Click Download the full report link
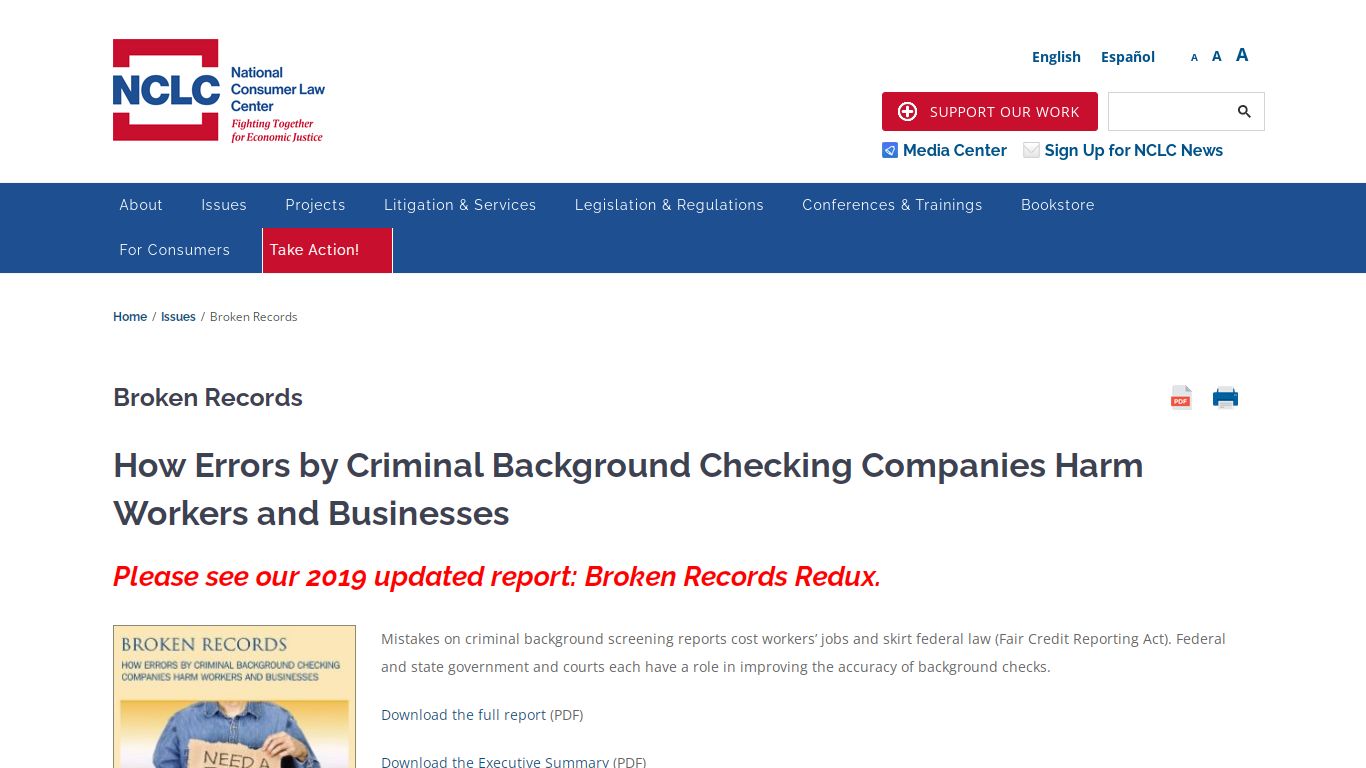Screen dimensions: 1366x768 coord(463,715)
